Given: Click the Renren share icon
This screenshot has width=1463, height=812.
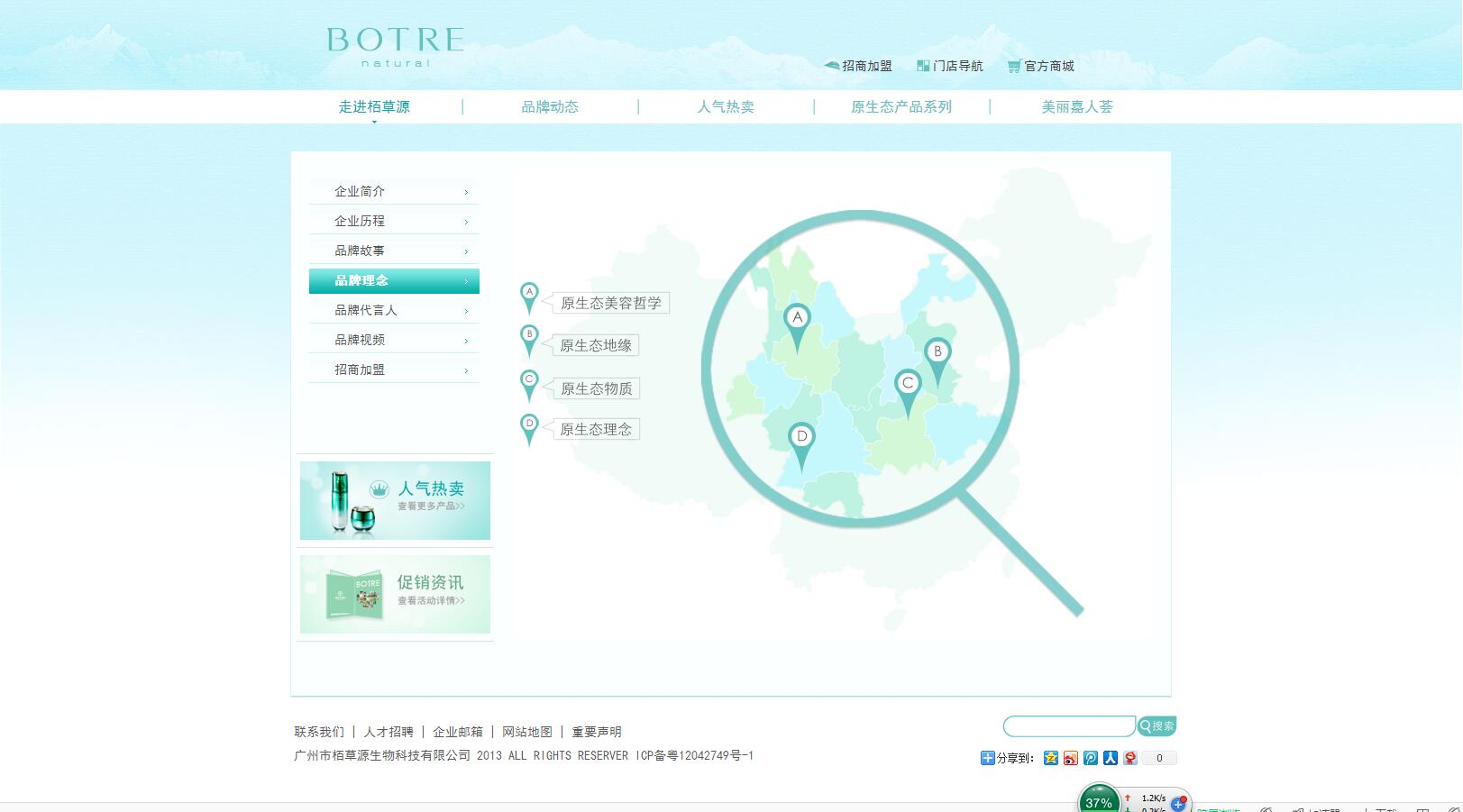Looking at the screenshot, I should tap(1111, 758).
